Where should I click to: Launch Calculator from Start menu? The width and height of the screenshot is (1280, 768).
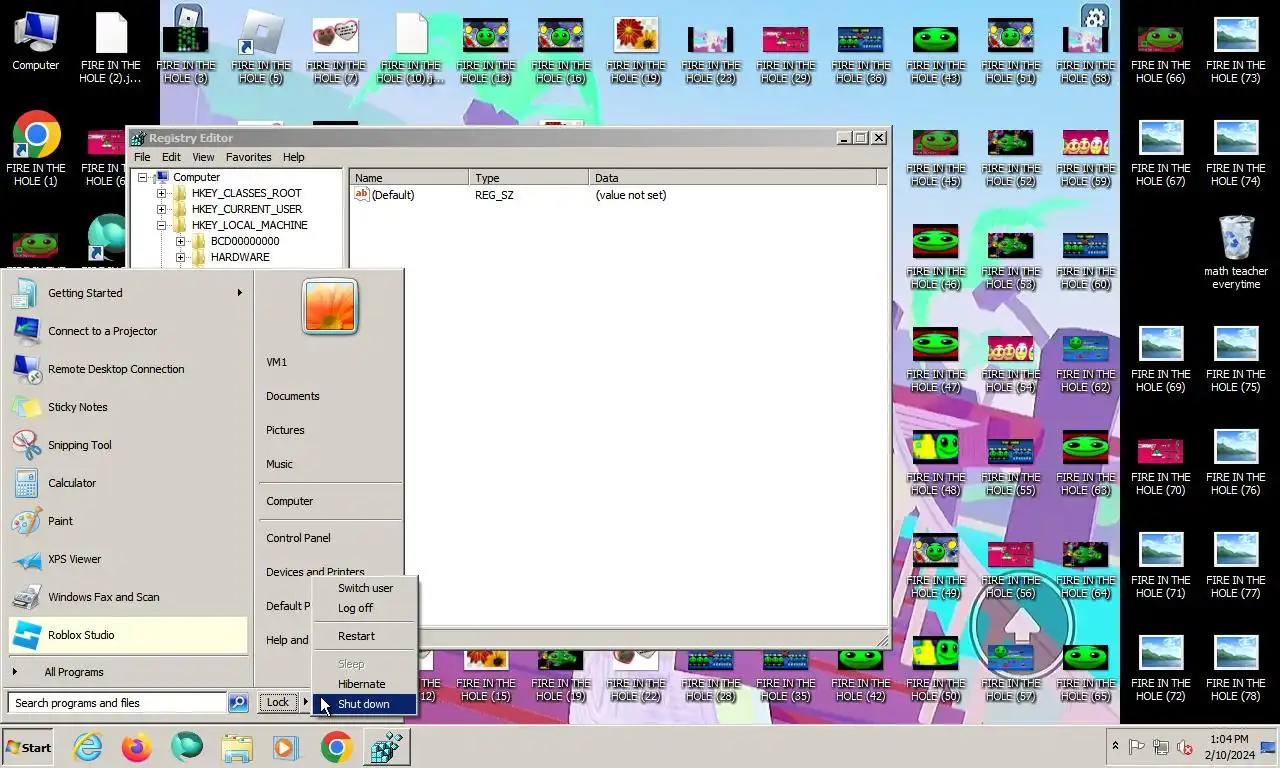[127, 483]
